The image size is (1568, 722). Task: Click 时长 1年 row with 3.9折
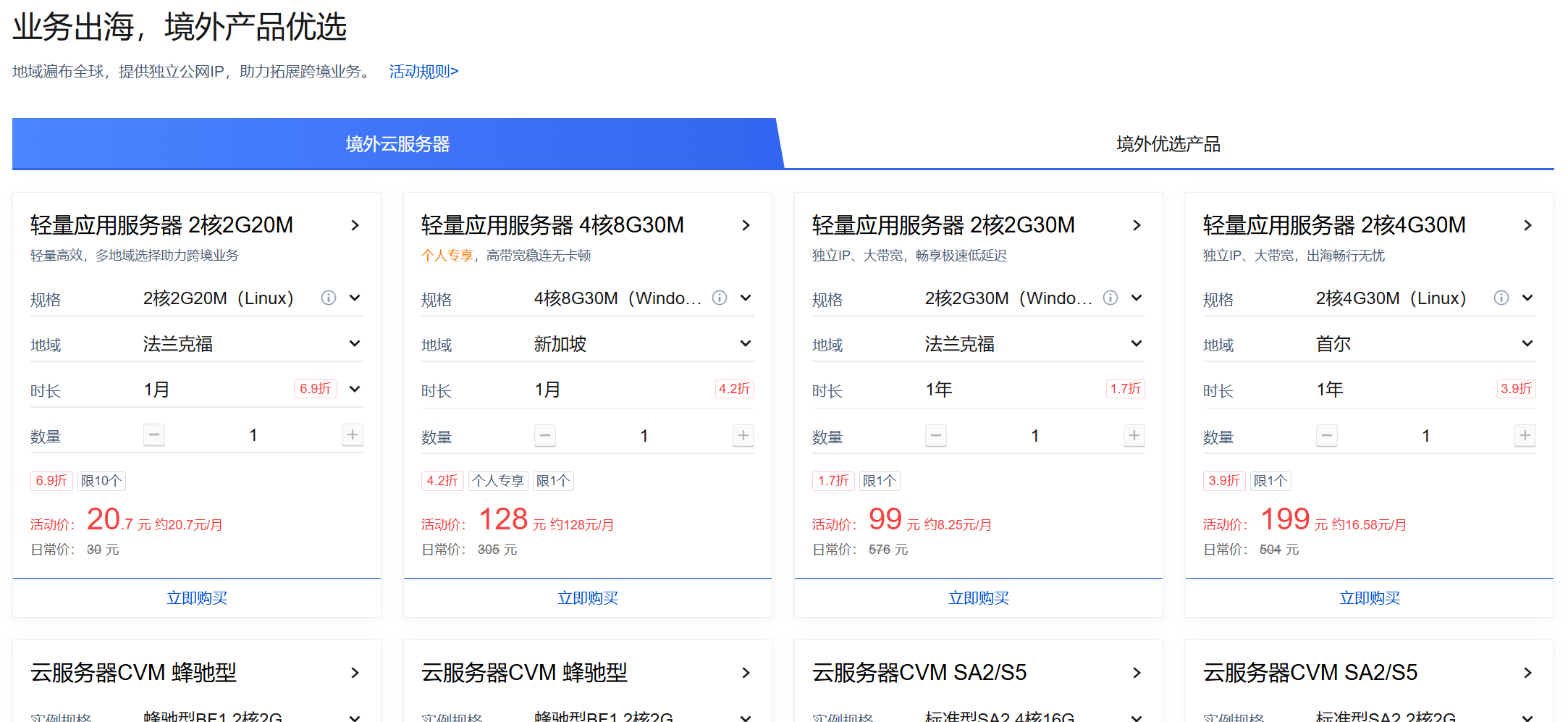point(1370,390)
